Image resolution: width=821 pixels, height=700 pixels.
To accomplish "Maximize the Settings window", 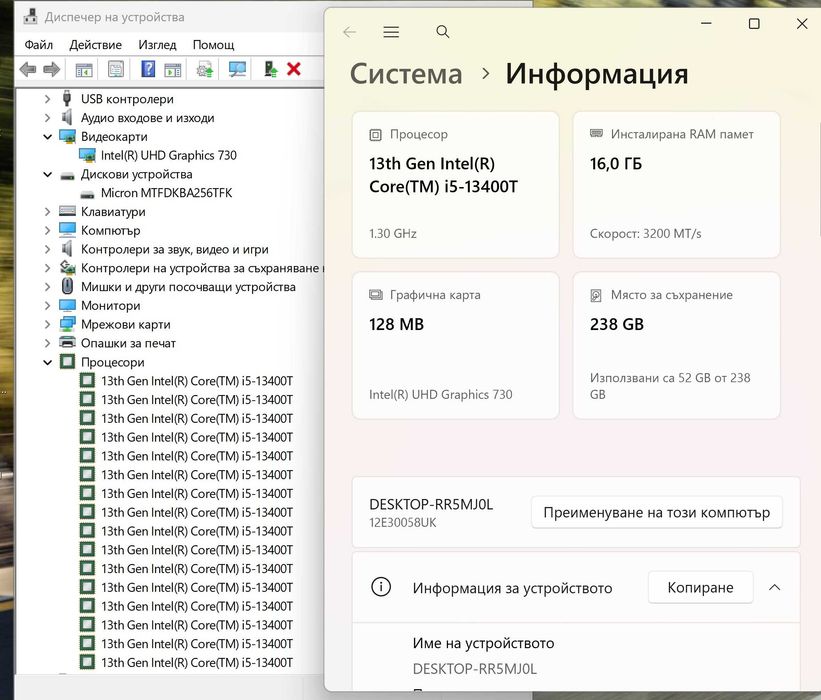I will pyautogui.click(x=754, y=24).
